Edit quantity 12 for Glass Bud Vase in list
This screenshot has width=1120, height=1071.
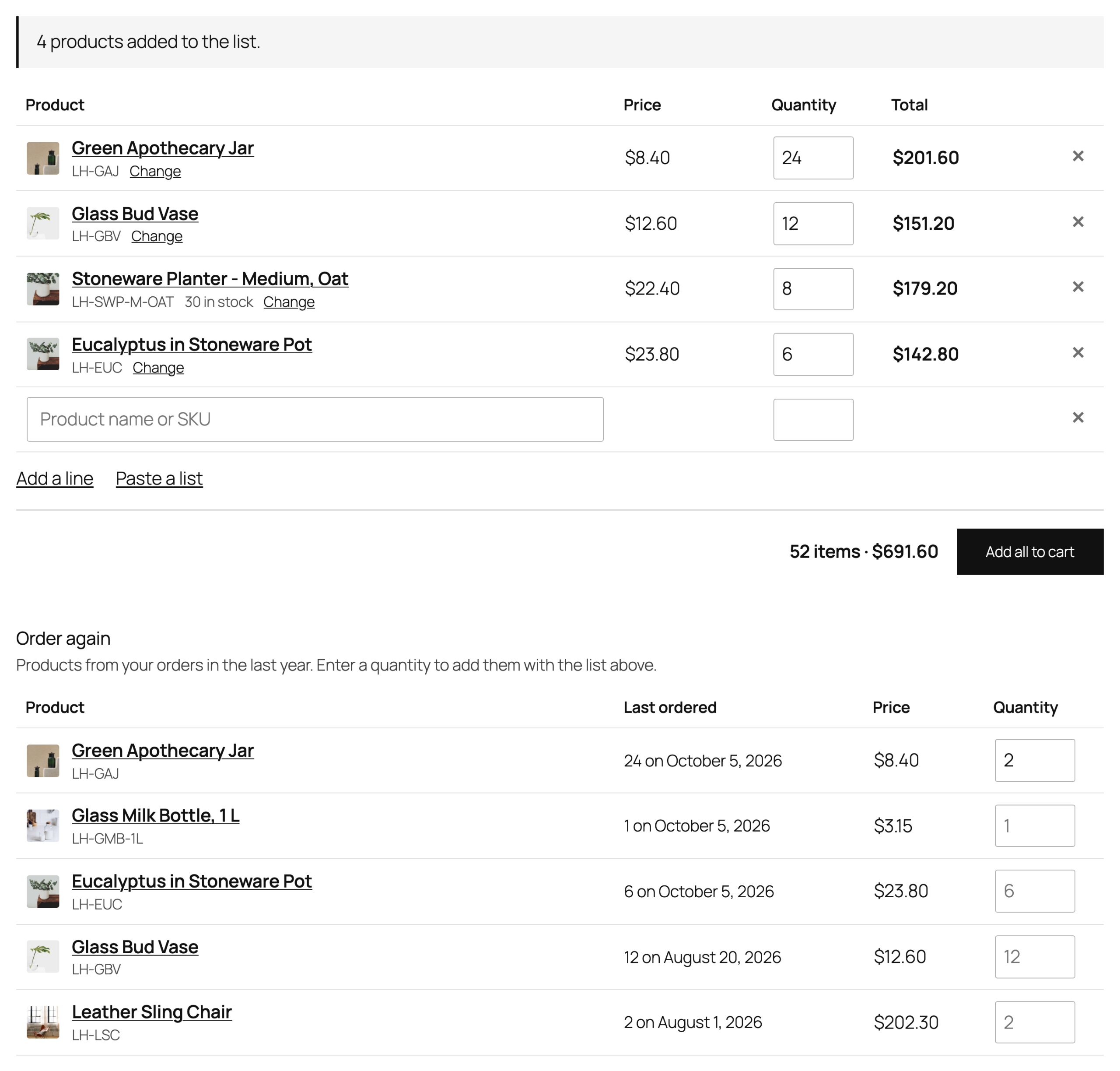(813, 223)
